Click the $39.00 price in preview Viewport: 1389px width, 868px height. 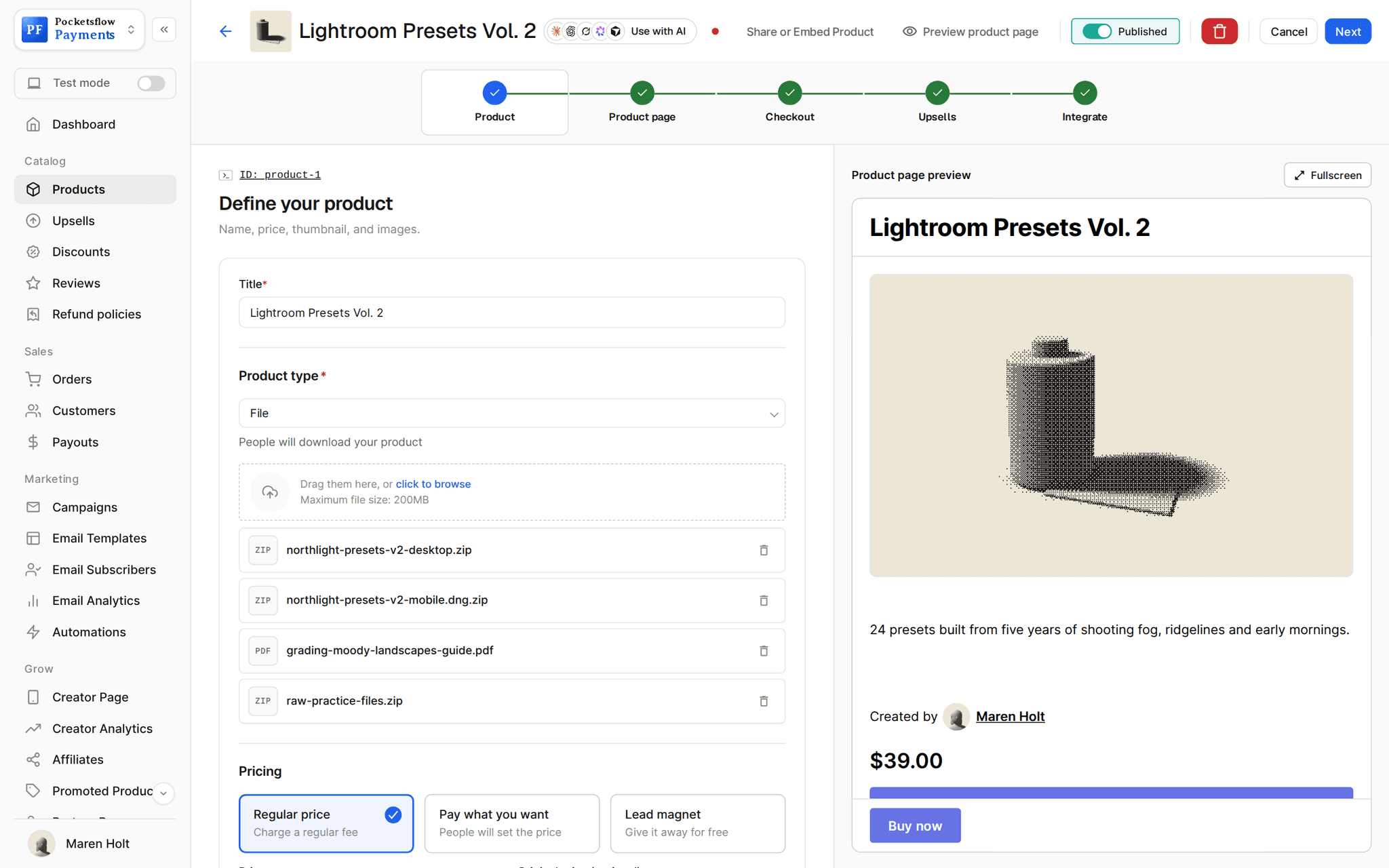[x=906, y=761]
